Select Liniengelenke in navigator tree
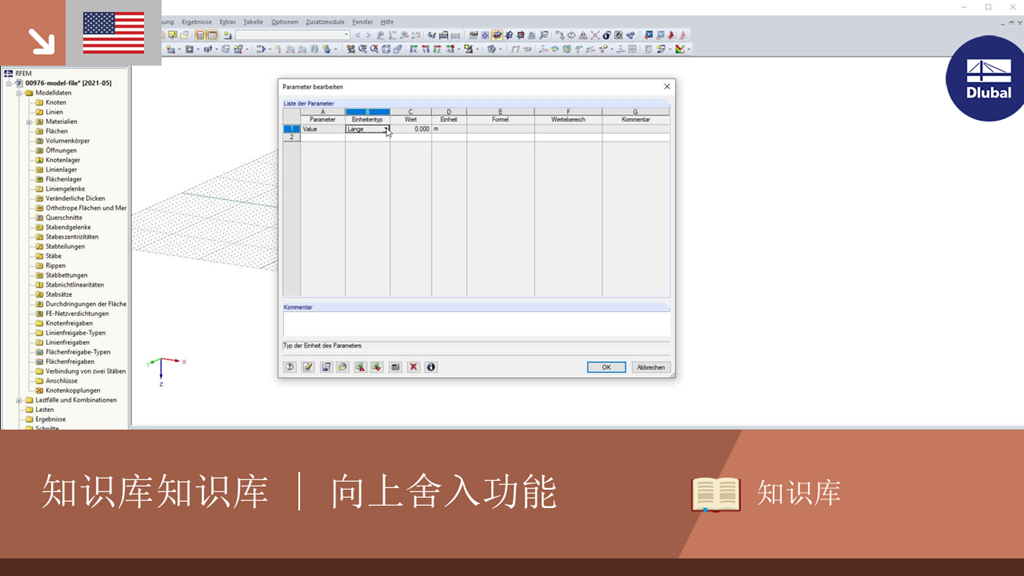 (x=65, y=189)
